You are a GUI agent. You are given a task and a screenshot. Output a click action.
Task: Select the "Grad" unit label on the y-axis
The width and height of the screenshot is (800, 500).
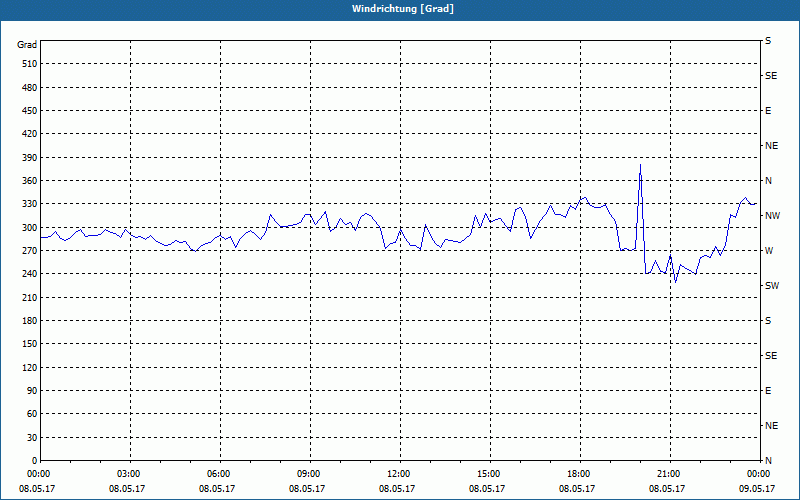click(x=27, y=45)
